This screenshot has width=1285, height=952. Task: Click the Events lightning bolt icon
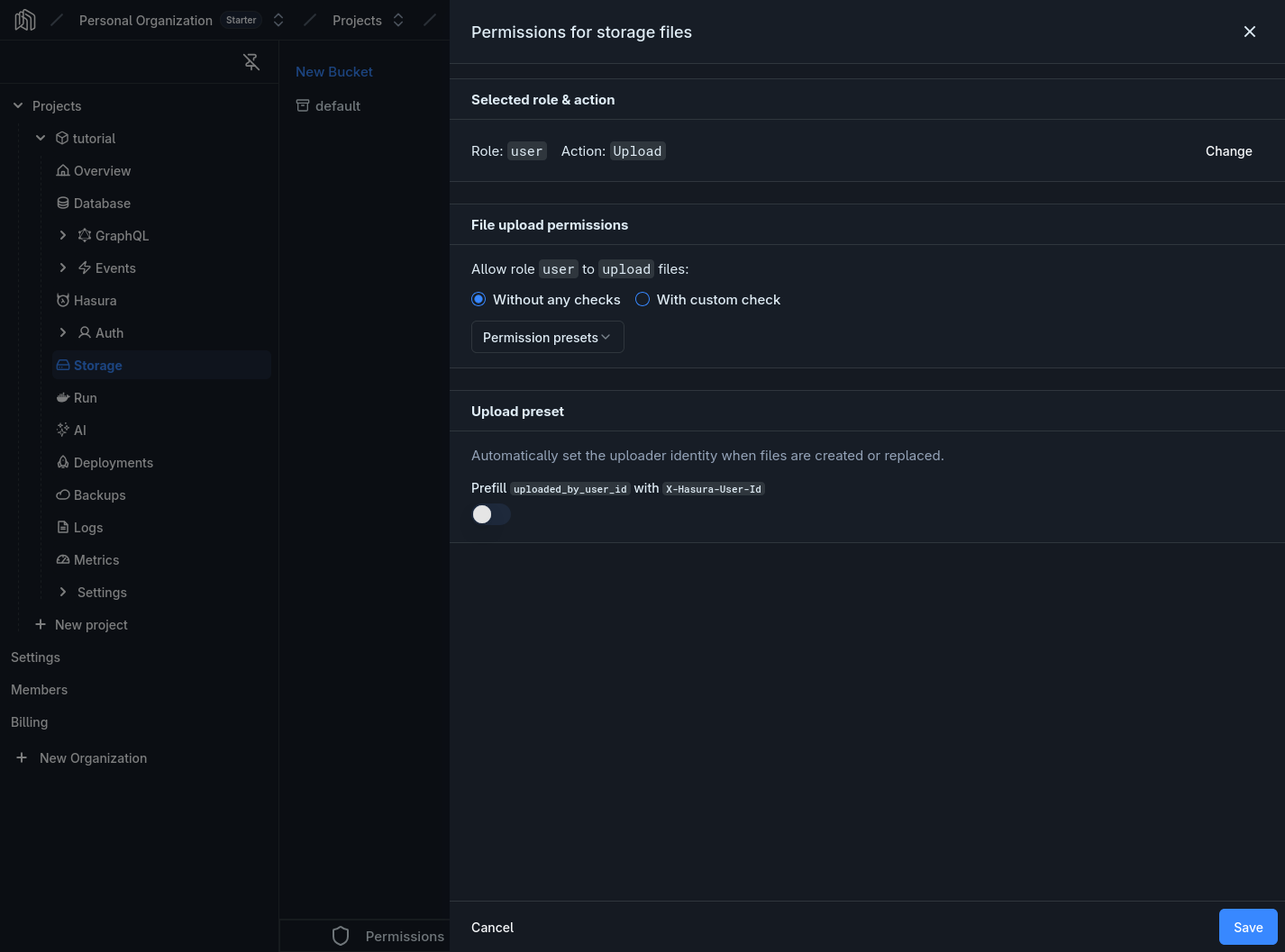(x=85, y=267)
